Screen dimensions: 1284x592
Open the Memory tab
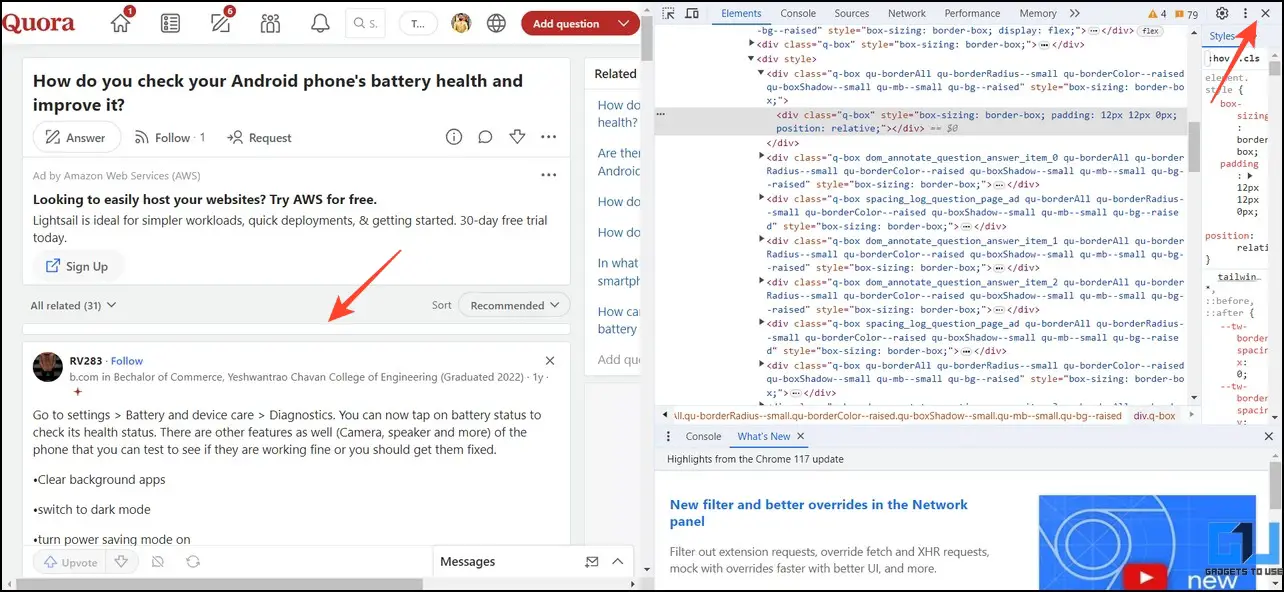[x=1037, y=13]
